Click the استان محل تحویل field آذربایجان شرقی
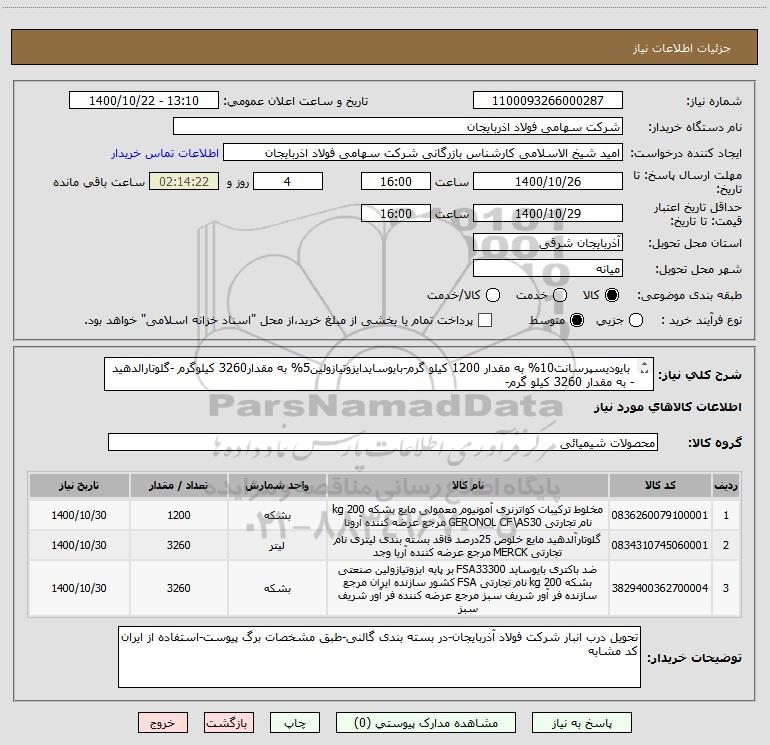 coord(548,242)
